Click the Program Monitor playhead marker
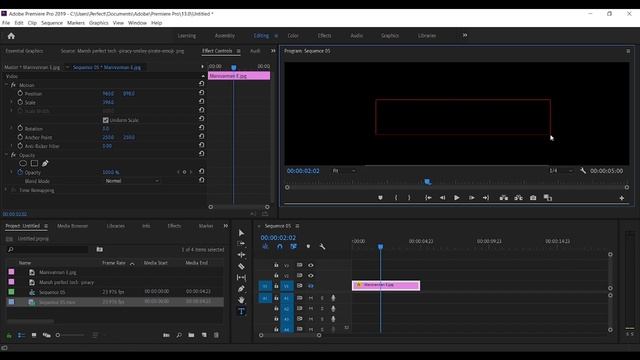The height and width of the screenshot is (360, 640). pos(427,182)
